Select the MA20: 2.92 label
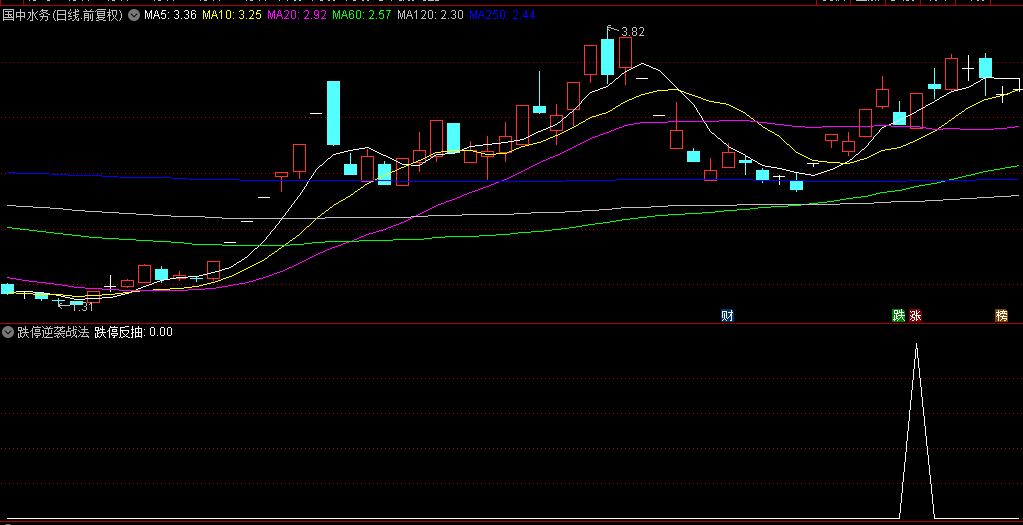The image size is (1023, 525). coord(297,15)
